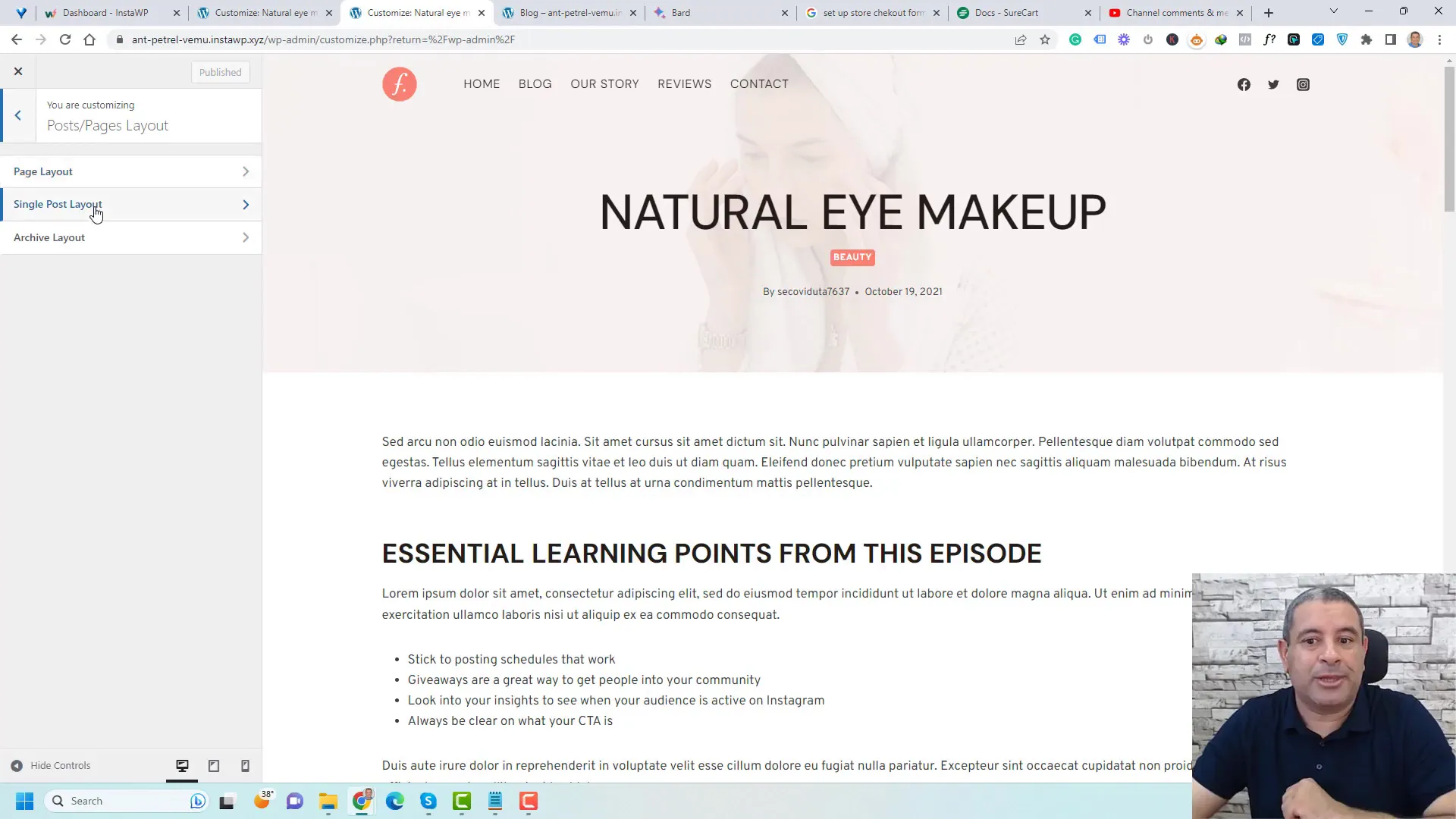1456x819 pixels.
Task: Expand the Archive Layout section
Action: tap(131, 237)
